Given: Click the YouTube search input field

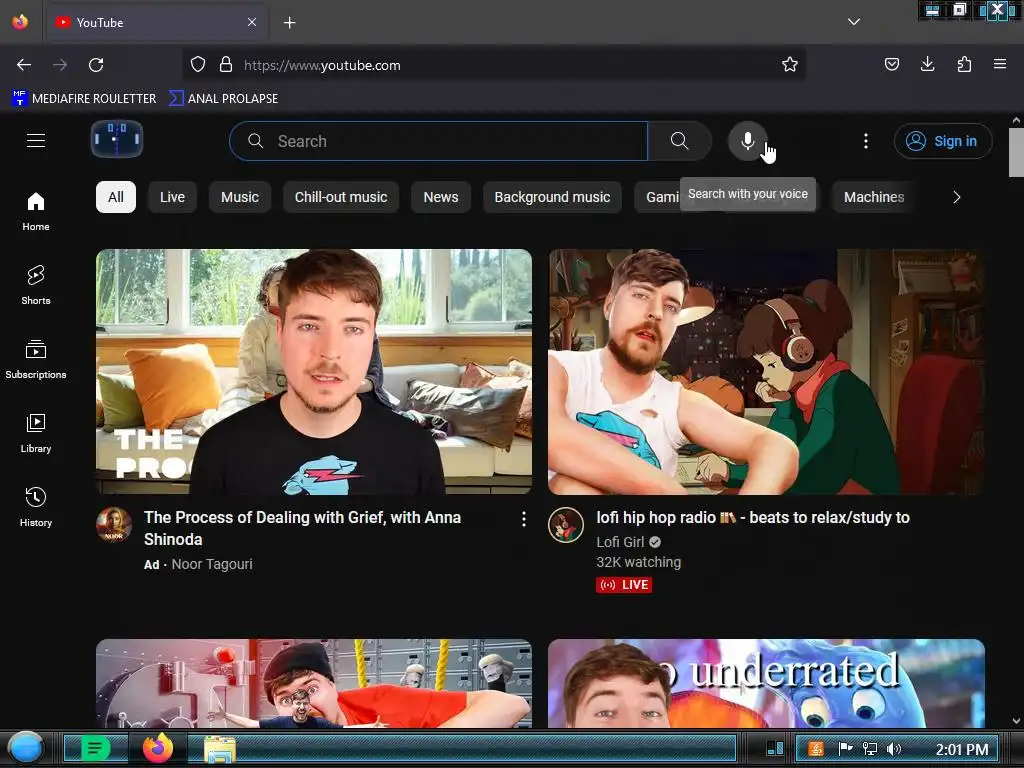Looking at the screenshot, I should pyautogui.click(x=439, y=141).
